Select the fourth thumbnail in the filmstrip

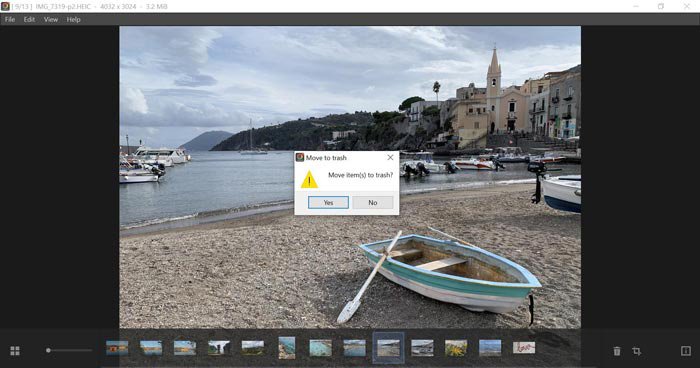[x=219, y=348]
